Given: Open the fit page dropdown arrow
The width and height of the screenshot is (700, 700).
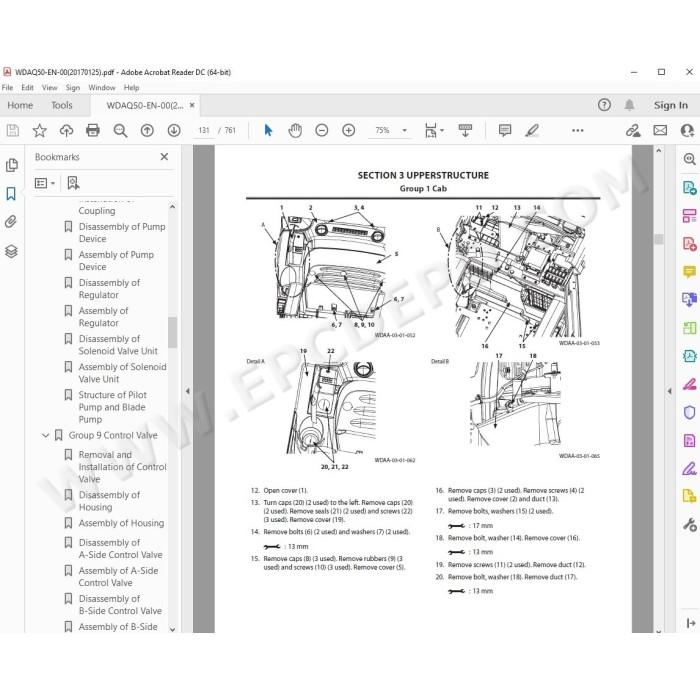Looking at the screenshot, I should click(x=442, y=130).
